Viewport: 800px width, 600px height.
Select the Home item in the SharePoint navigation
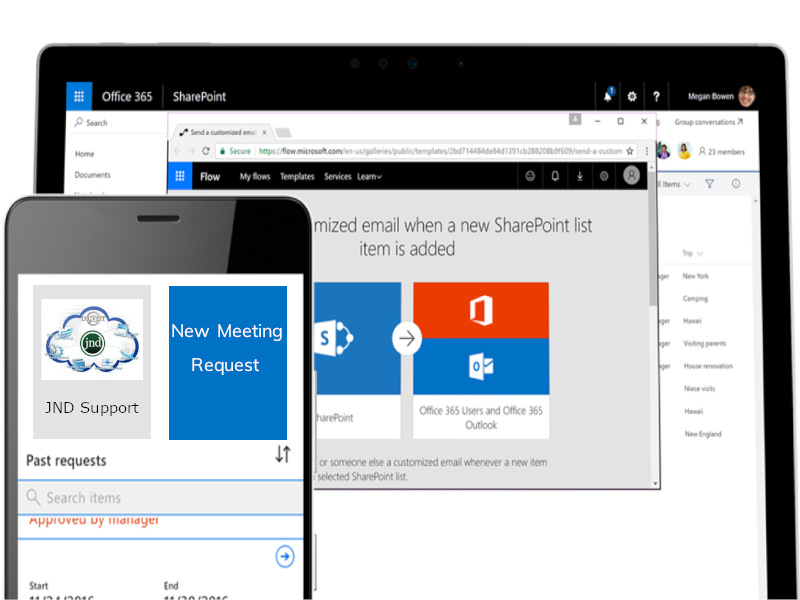(85, 154)
